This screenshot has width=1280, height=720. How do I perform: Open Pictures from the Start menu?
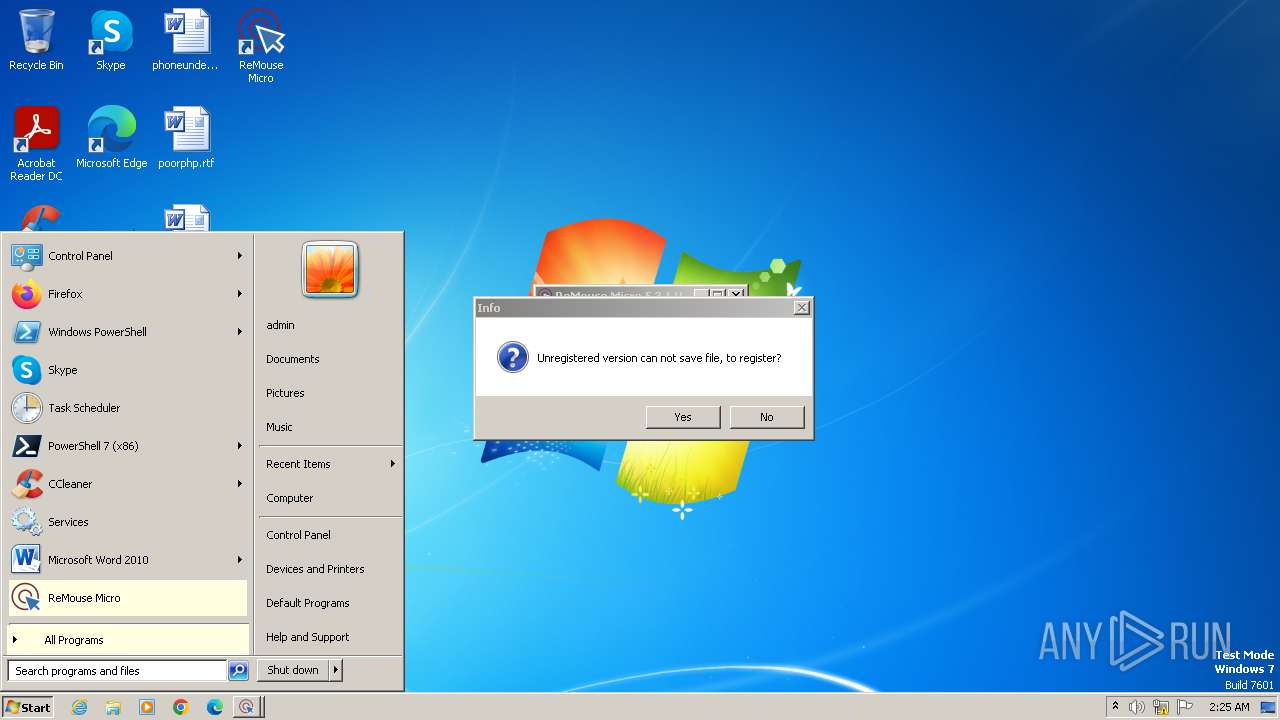pyautogui.click(x=285, y=393)
